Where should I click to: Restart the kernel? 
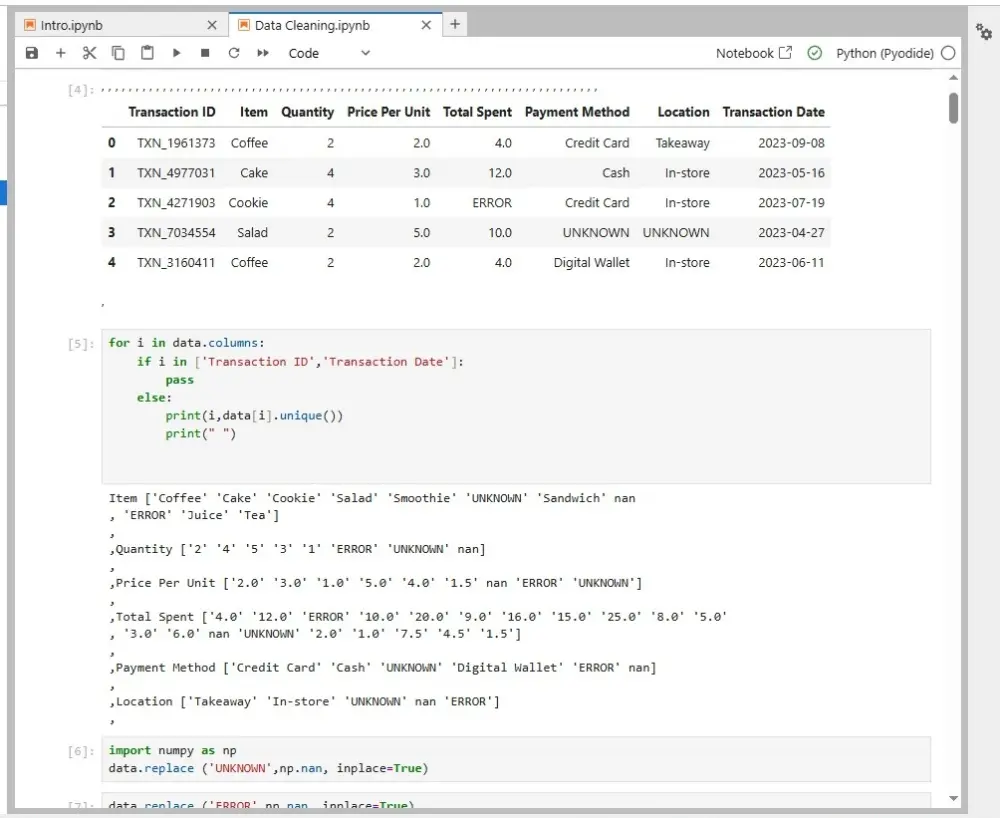234,53
